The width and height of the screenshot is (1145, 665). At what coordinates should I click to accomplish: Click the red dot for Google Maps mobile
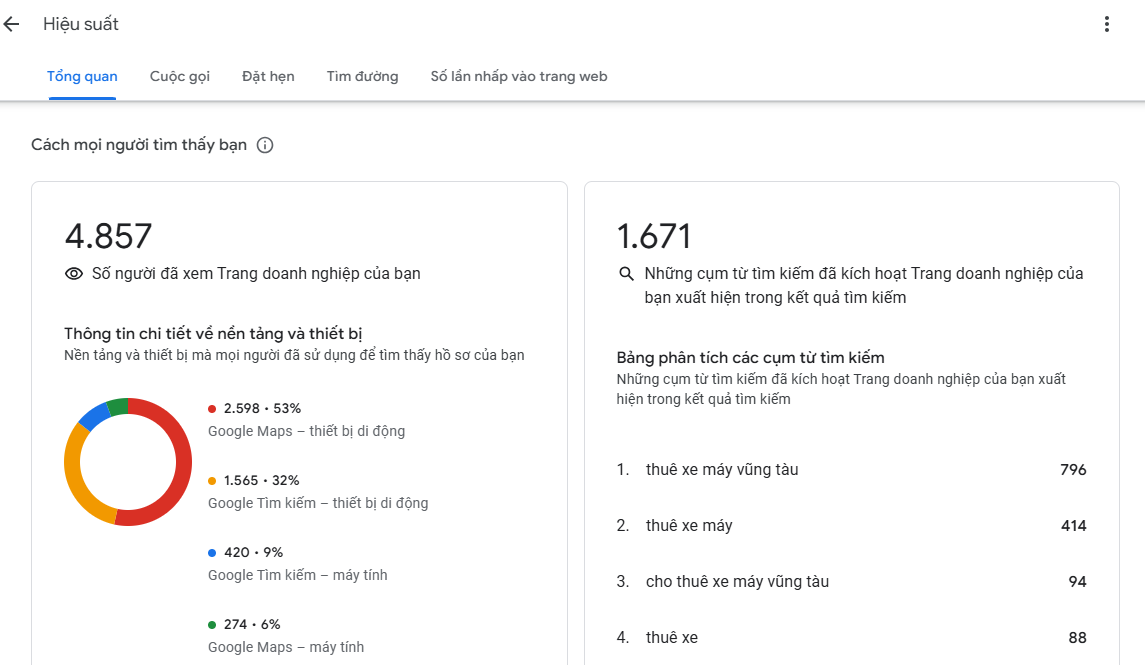click(x=212, y=409)
